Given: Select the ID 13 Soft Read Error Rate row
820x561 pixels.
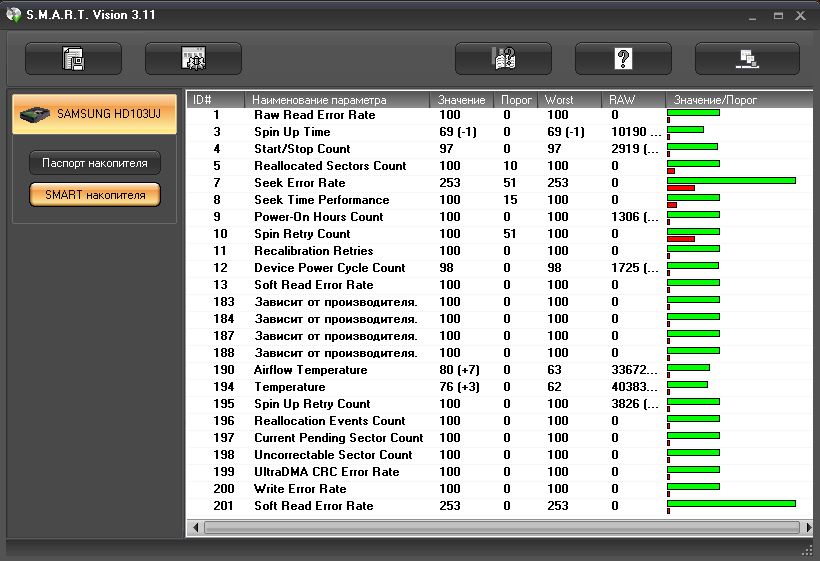Looking at the screenshot, I should (499, 285).
